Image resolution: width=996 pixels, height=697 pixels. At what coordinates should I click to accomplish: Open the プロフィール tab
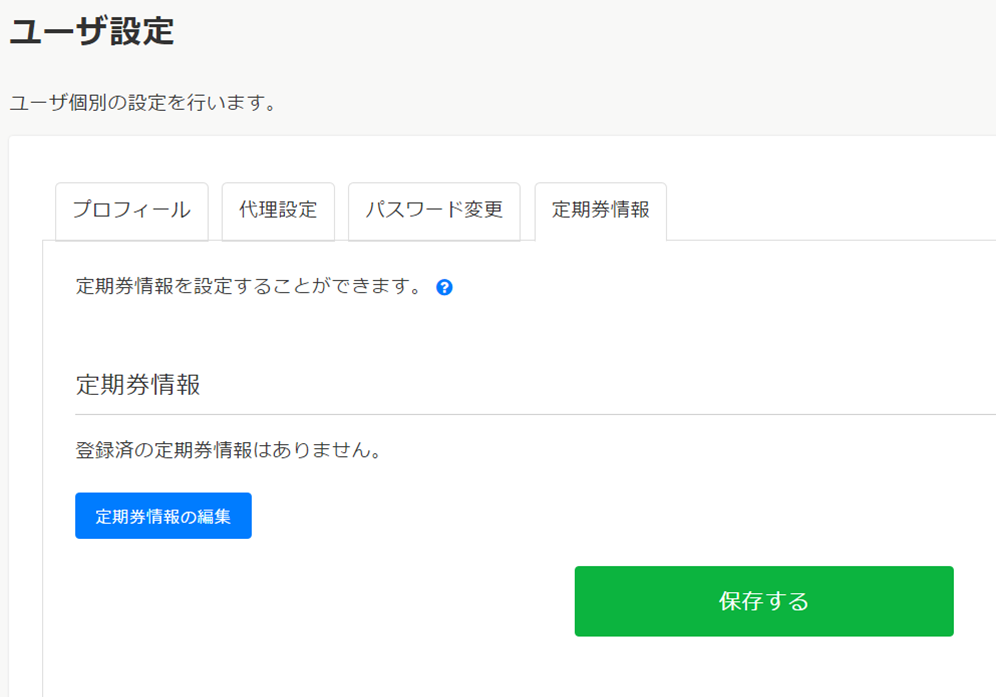point(131,211)
